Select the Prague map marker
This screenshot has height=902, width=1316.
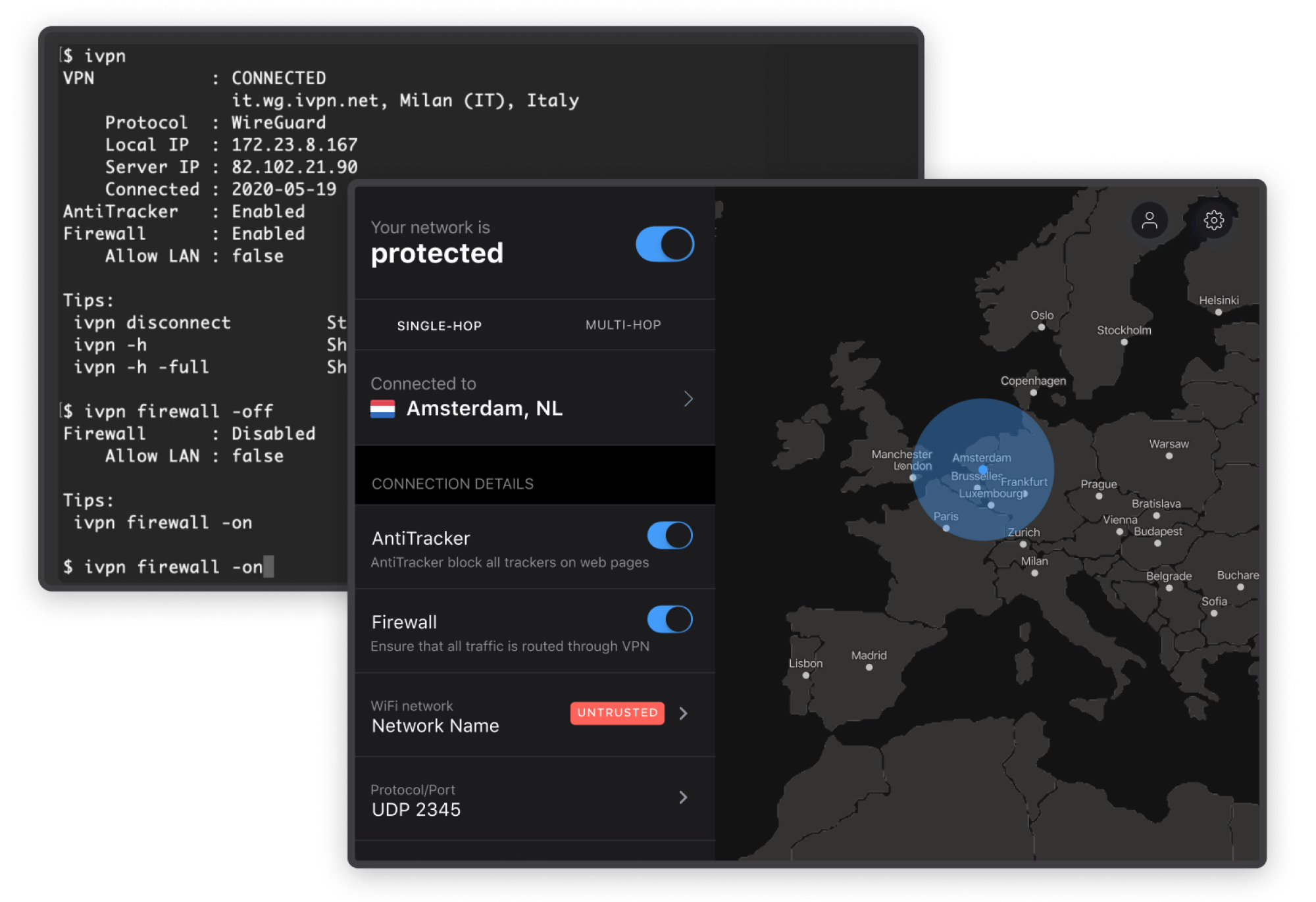1099,496
